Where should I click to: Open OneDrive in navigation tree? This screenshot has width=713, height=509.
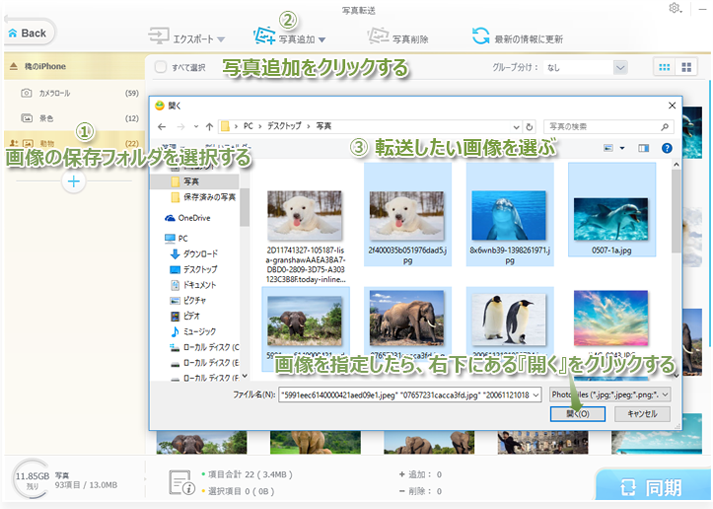click(x=188, y=218)
